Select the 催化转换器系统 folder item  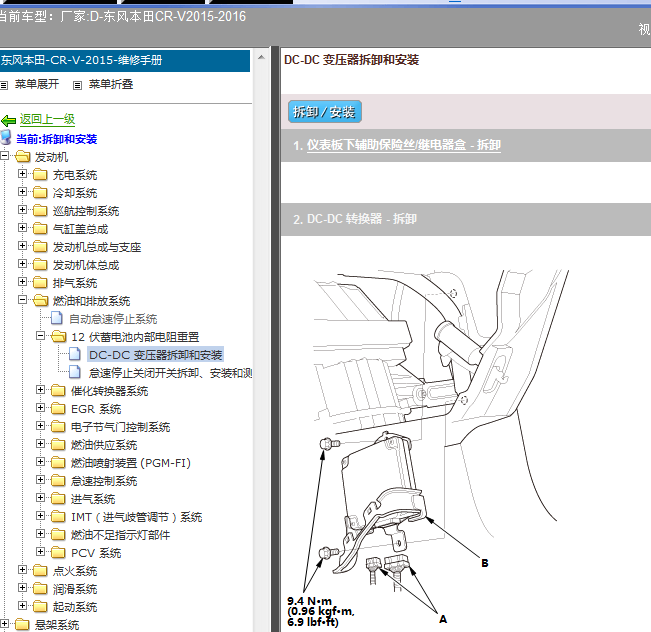click(109, 391)
